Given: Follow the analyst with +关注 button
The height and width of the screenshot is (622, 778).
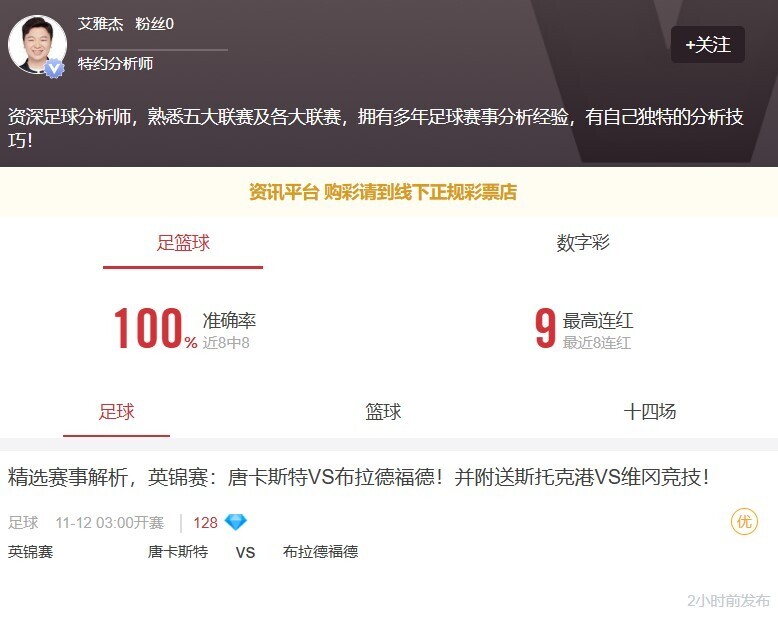Looking at the screenshot, I should (707, 45).
